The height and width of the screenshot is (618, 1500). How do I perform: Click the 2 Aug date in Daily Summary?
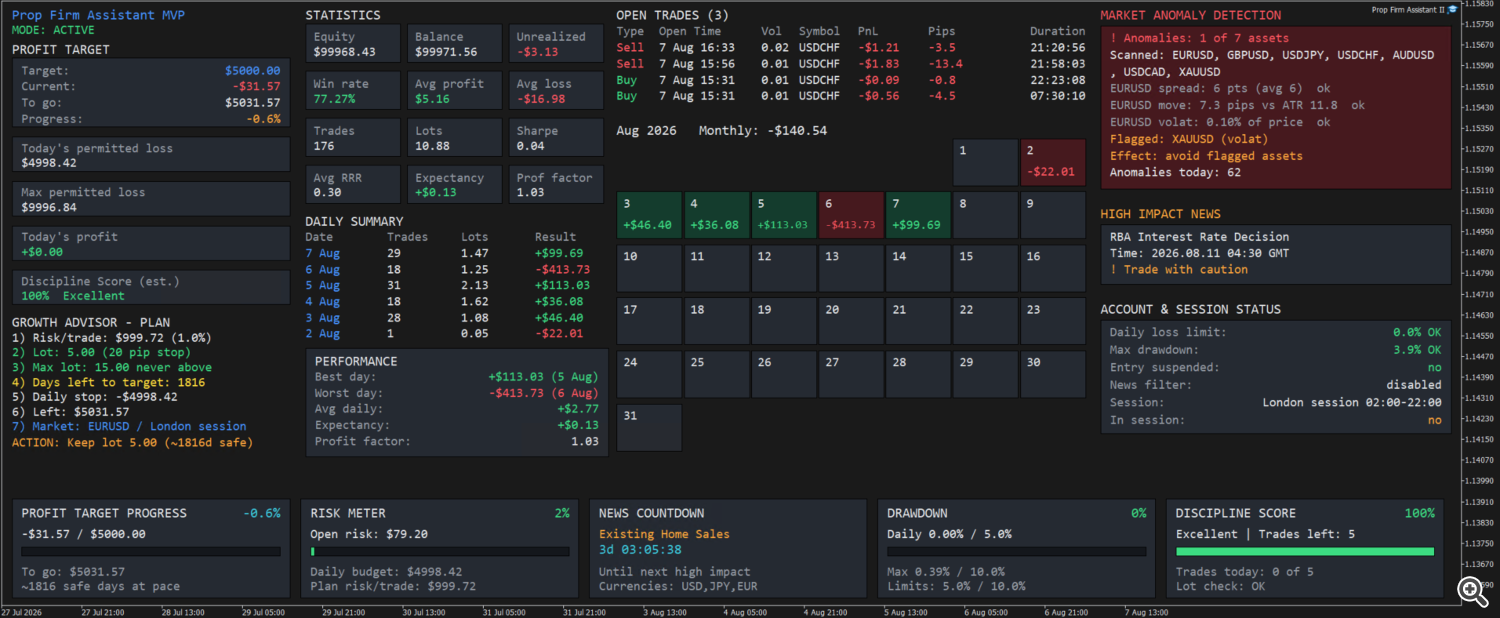[x=323, y=334]
